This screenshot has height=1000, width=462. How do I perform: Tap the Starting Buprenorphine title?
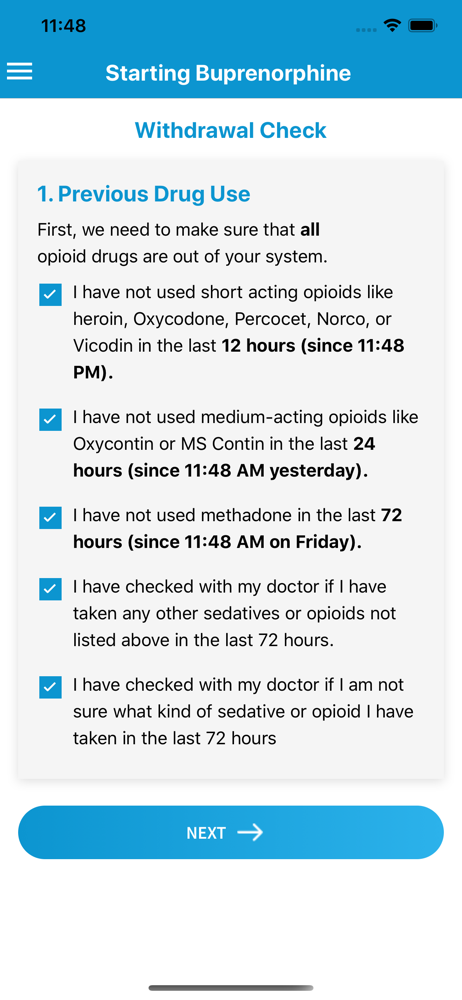(228, 73)
